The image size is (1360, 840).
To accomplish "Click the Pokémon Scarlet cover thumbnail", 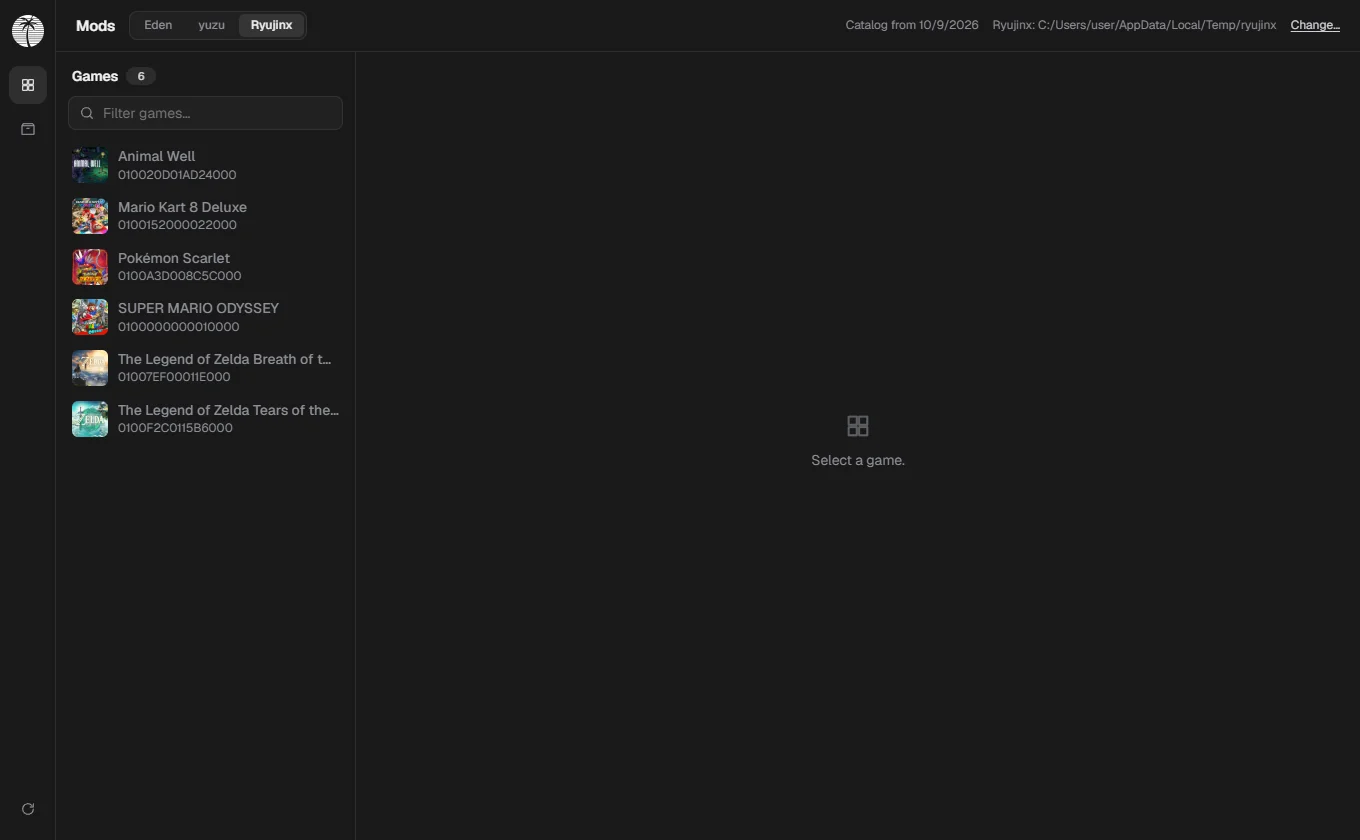I will coord(90,267).
